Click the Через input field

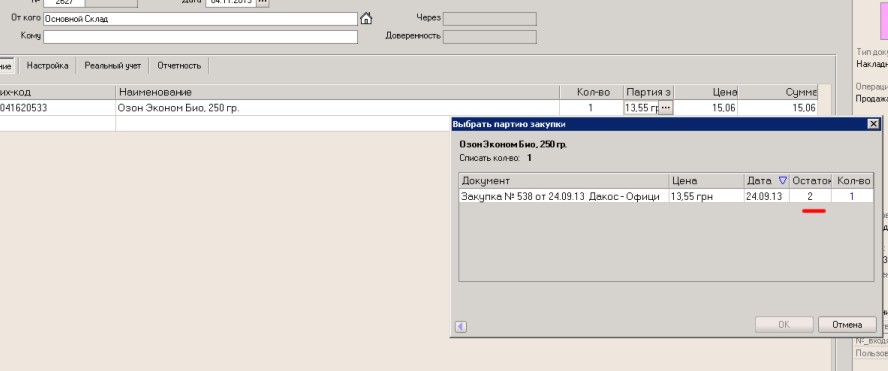(x=489, y=19)
